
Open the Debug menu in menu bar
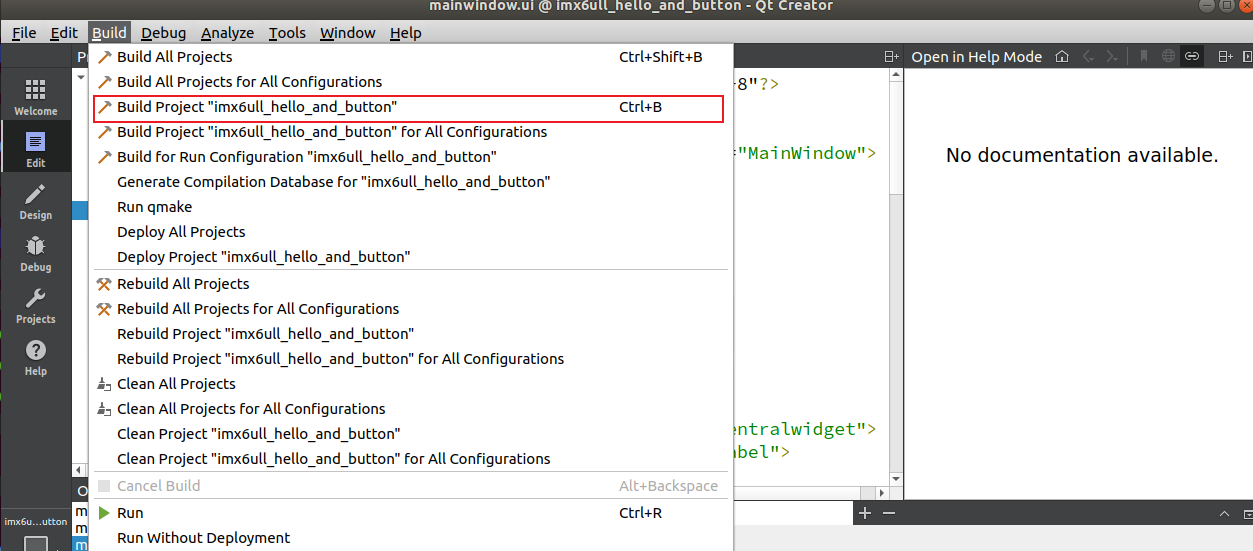click(163, 33)
